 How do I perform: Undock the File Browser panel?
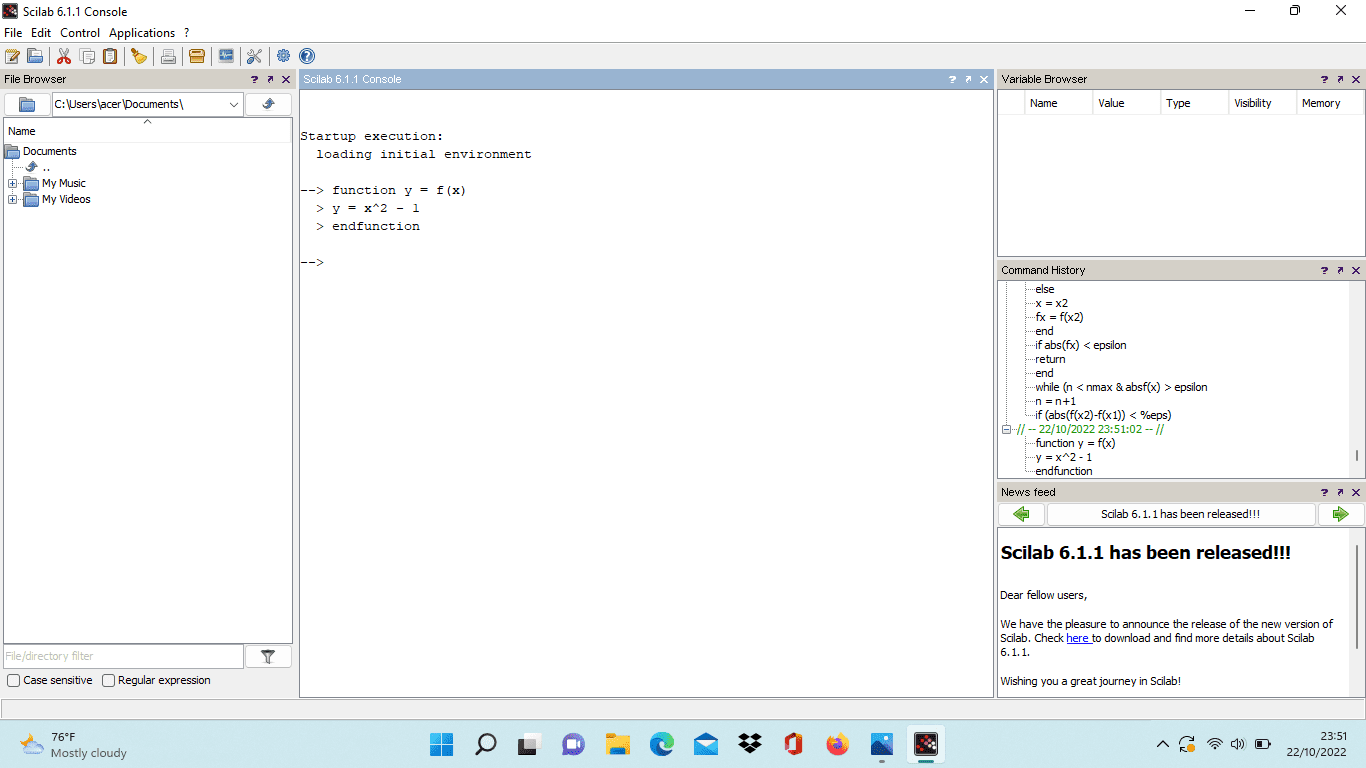270,79
